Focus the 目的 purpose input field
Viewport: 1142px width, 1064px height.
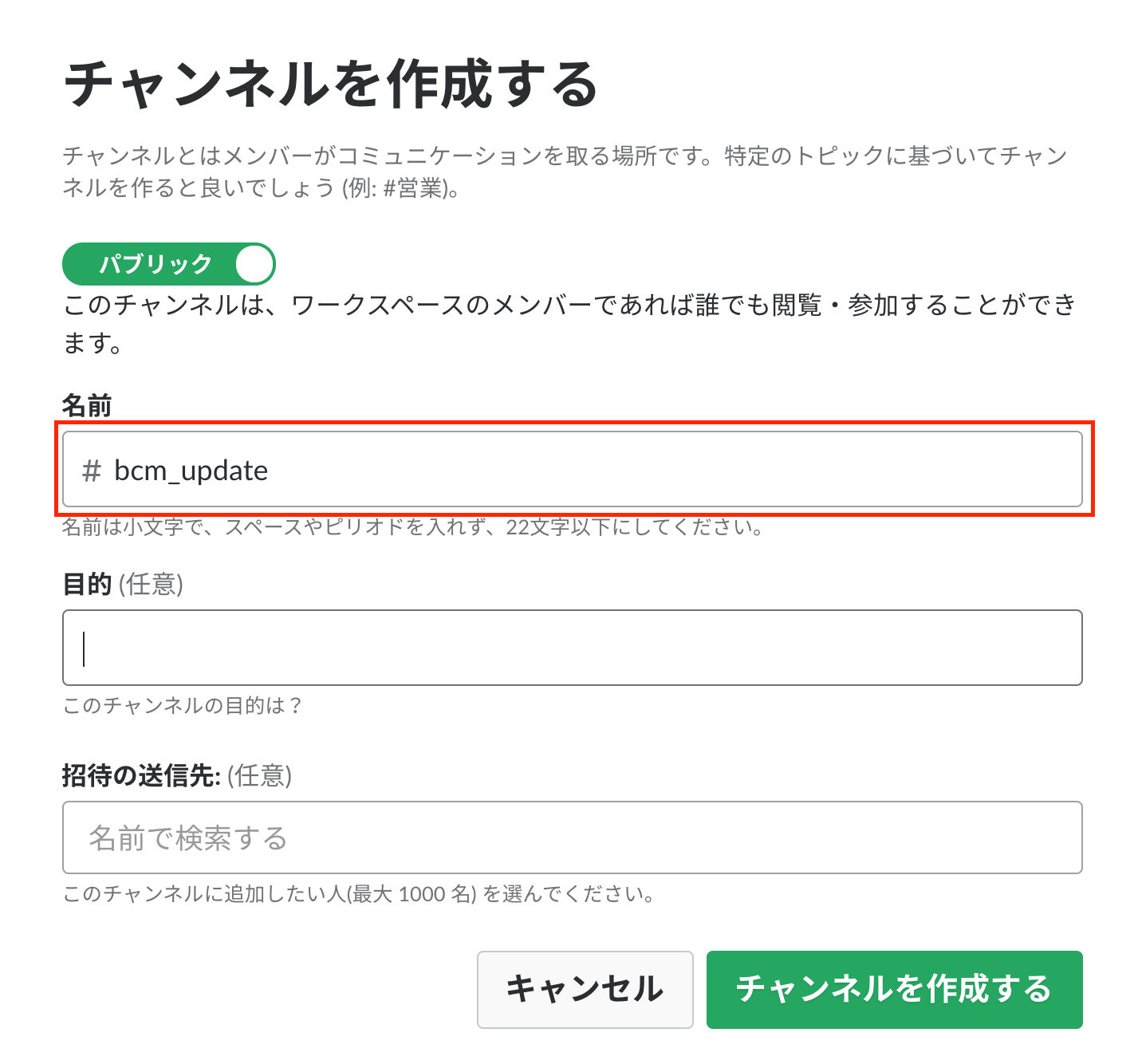click(571, 648)
